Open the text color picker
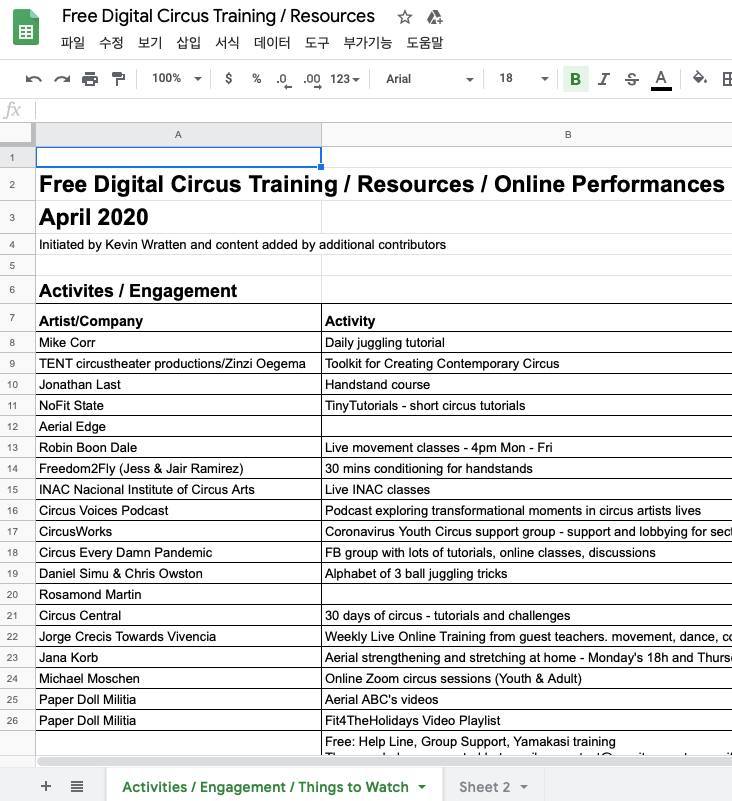This screenshot has width=732, height=801. point(661,80)
